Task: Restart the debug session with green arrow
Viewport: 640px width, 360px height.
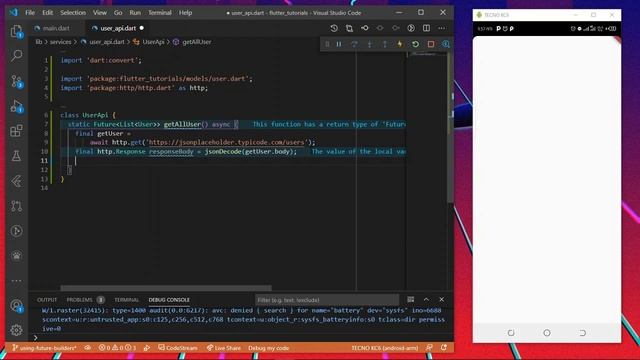Action: (x=416, y=44)
